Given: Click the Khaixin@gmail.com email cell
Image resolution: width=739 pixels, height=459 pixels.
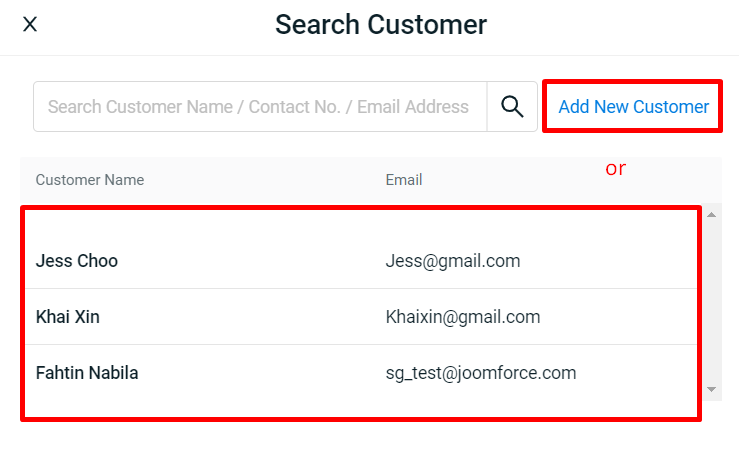Looking at the screenshot, I should [x=462, y=317].
